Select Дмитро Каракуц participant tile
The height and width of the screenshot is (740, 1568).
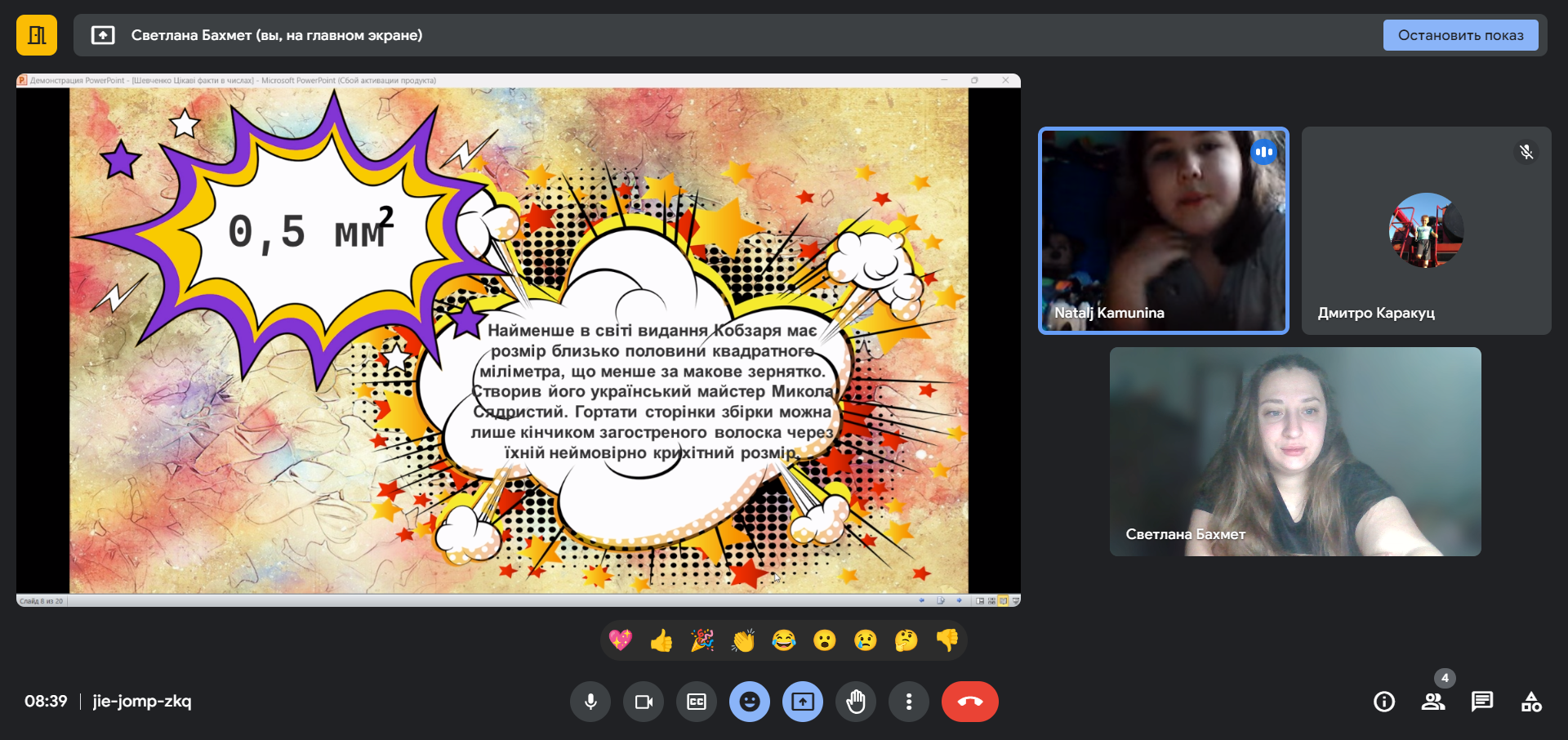pyautogui.click(x=1426, y=230)
